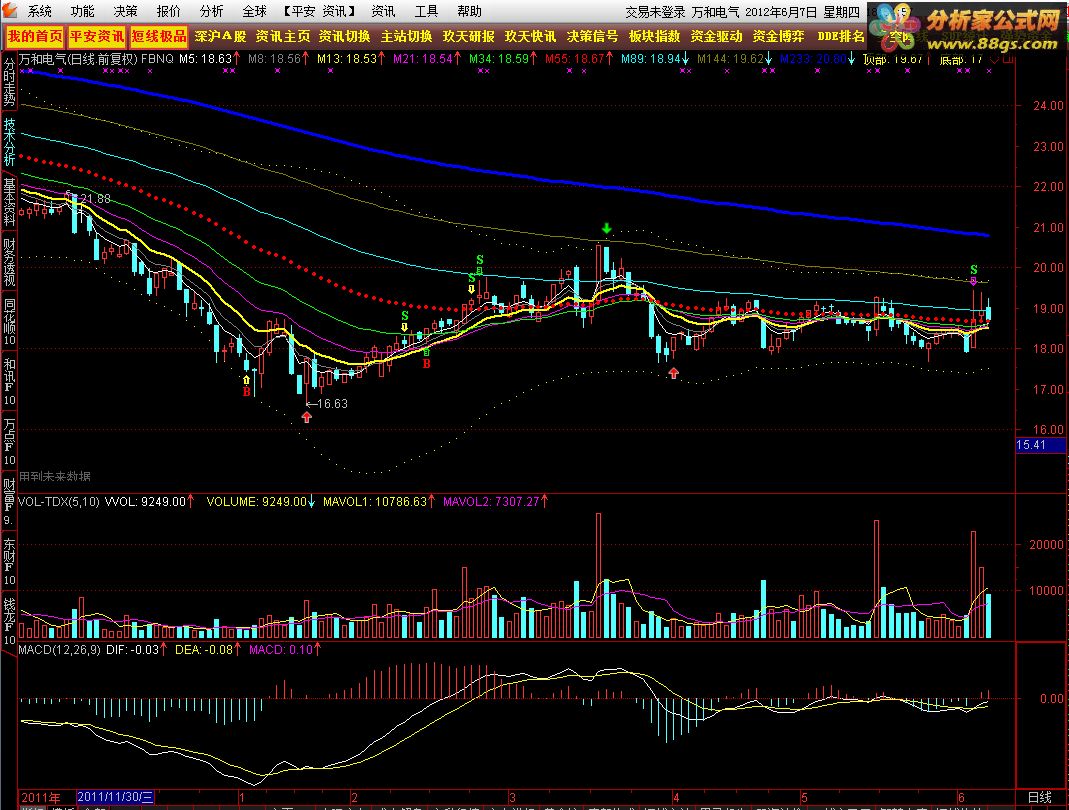Open the 万点F10 side tab
This screenshot has width=1069, height=810.
(9, 442)
